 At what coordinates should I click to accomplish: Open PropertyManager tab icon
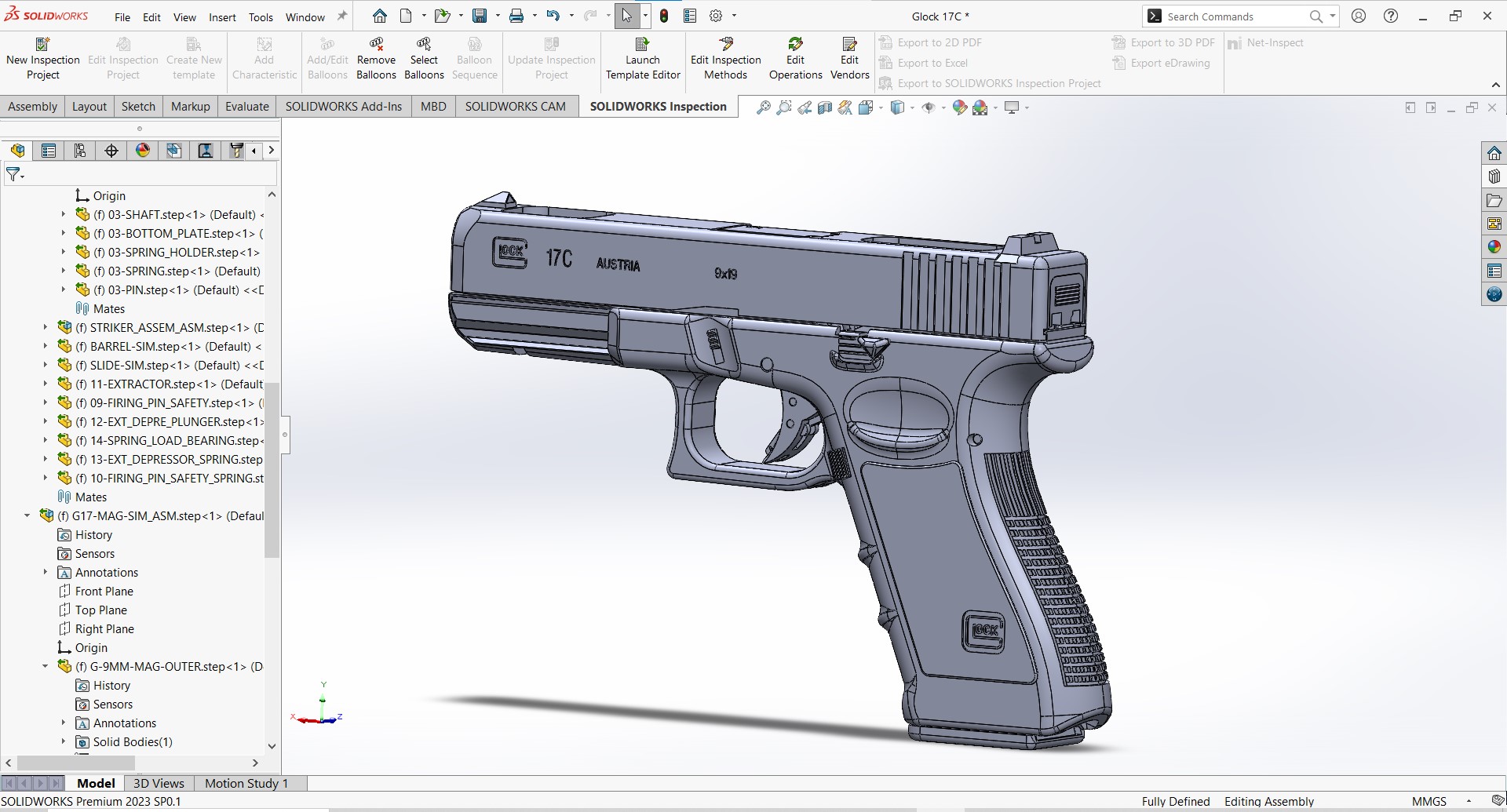pyautogui.click(x=49, y=151)
